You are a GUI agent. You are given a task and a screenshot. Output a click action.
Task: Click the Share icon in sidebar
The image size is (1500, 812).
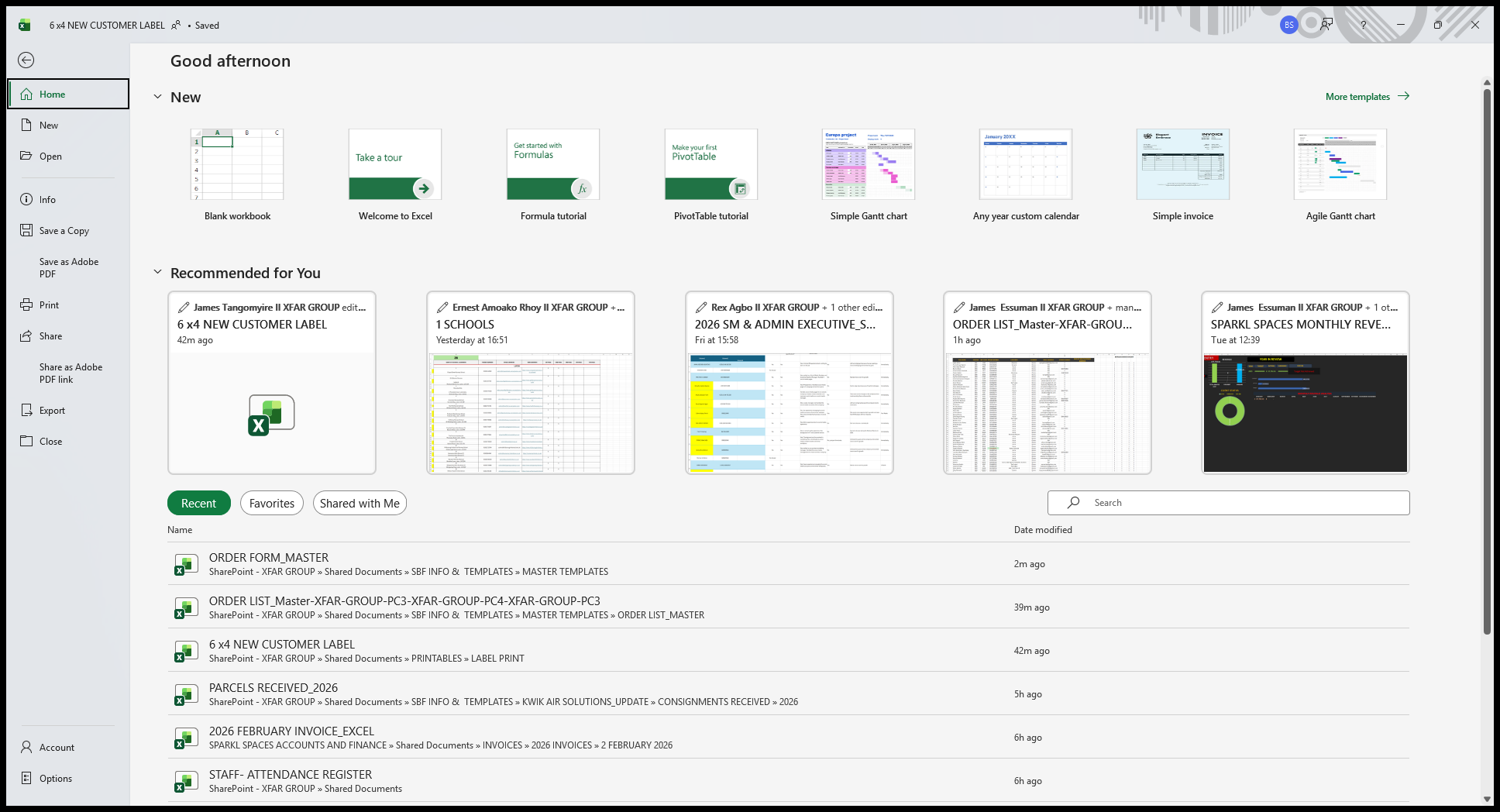pos(26,336)
